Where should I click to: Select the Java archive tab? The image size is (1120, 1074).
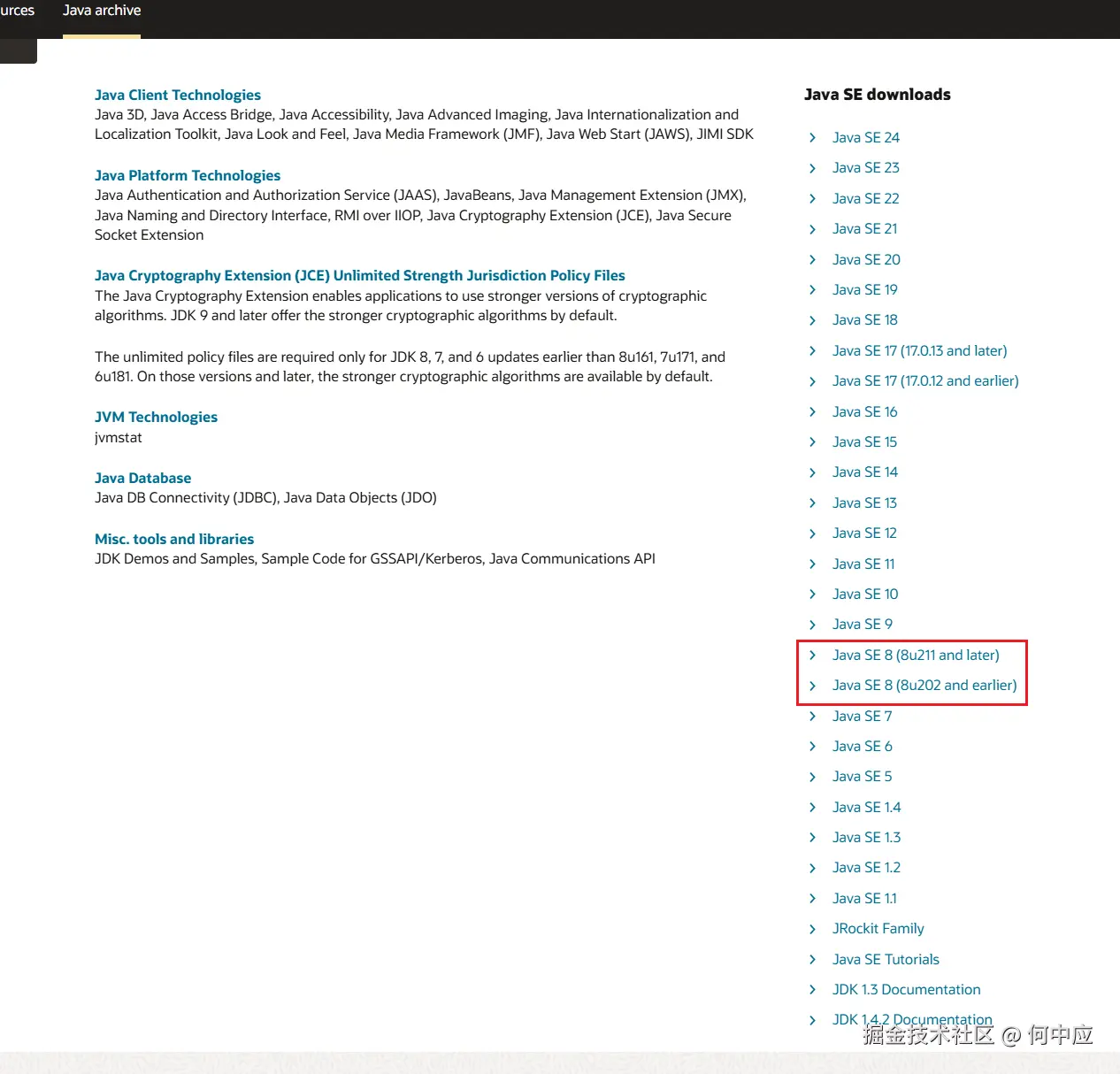click(102, 11)
